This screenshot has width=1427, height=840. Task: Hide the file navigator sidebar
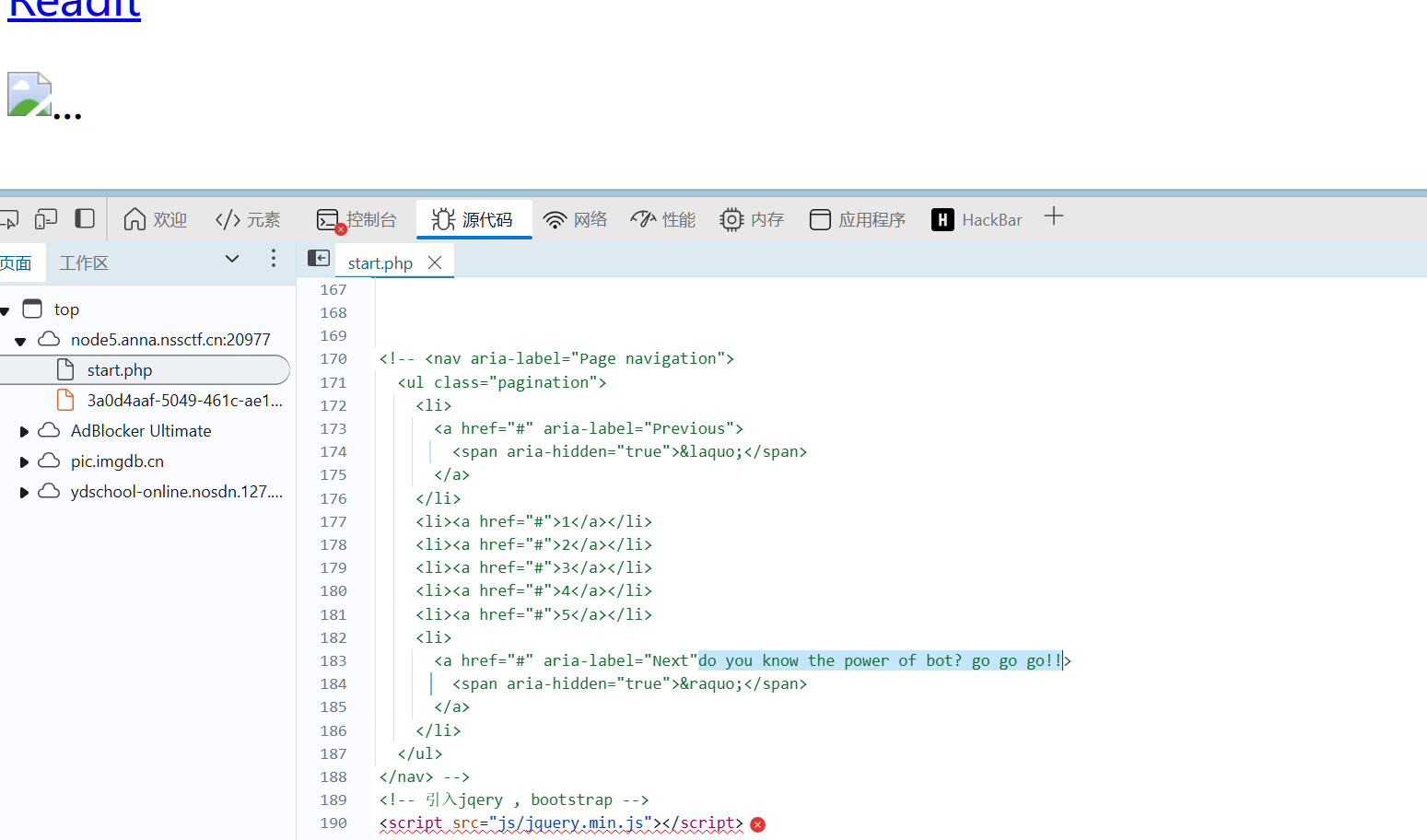319,259
